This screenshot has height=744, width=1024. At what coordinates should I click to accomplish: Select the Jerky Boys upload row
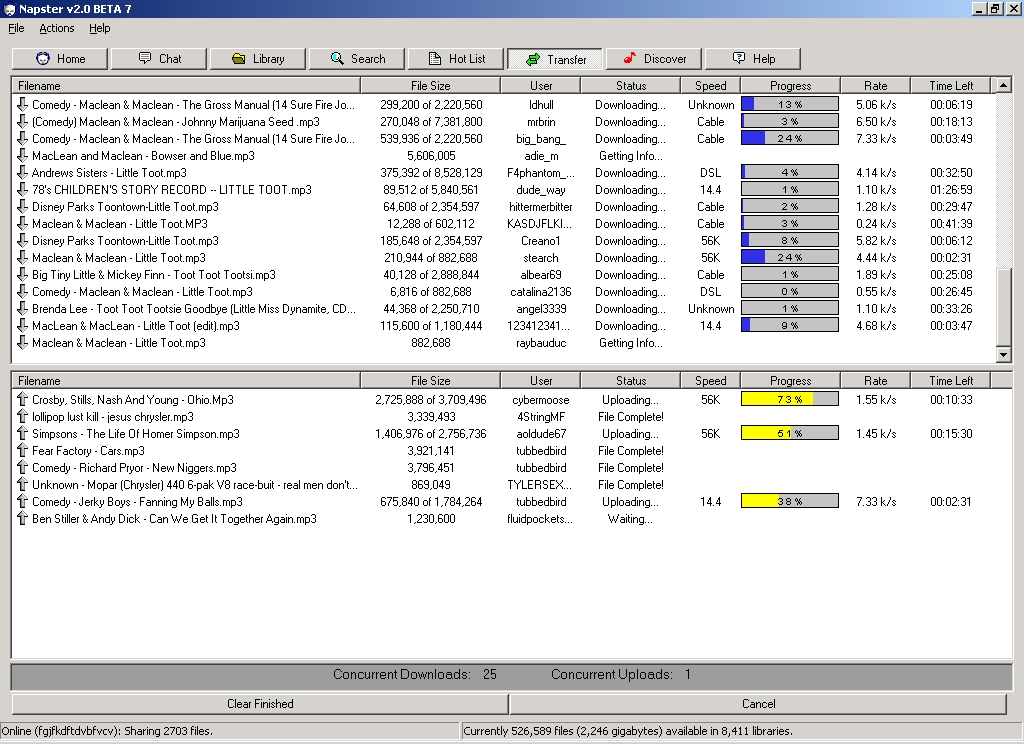(137, 502)
